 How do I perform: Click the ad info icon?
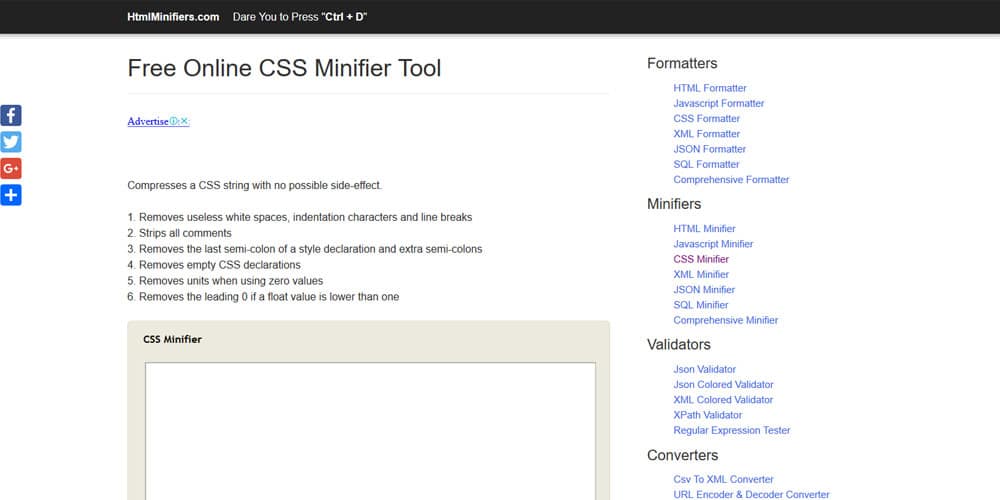pyautogui.click(x=174, y=121)
